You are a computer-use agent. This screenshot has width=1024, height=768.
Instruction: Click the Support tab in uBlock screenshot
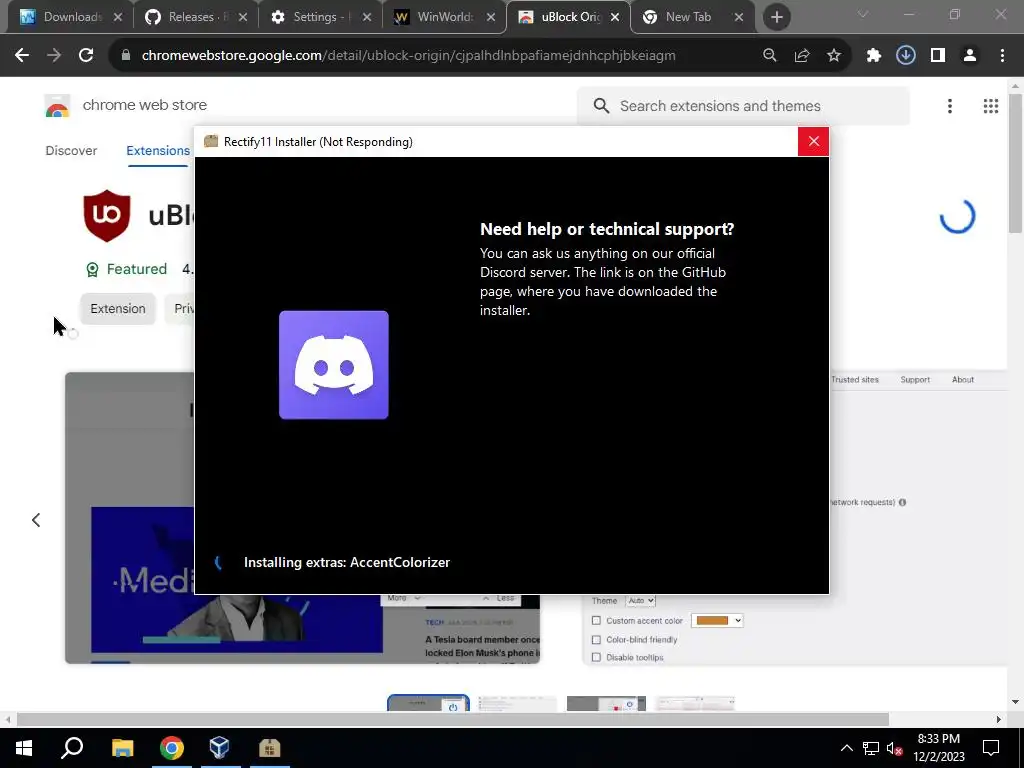[915, 379]
